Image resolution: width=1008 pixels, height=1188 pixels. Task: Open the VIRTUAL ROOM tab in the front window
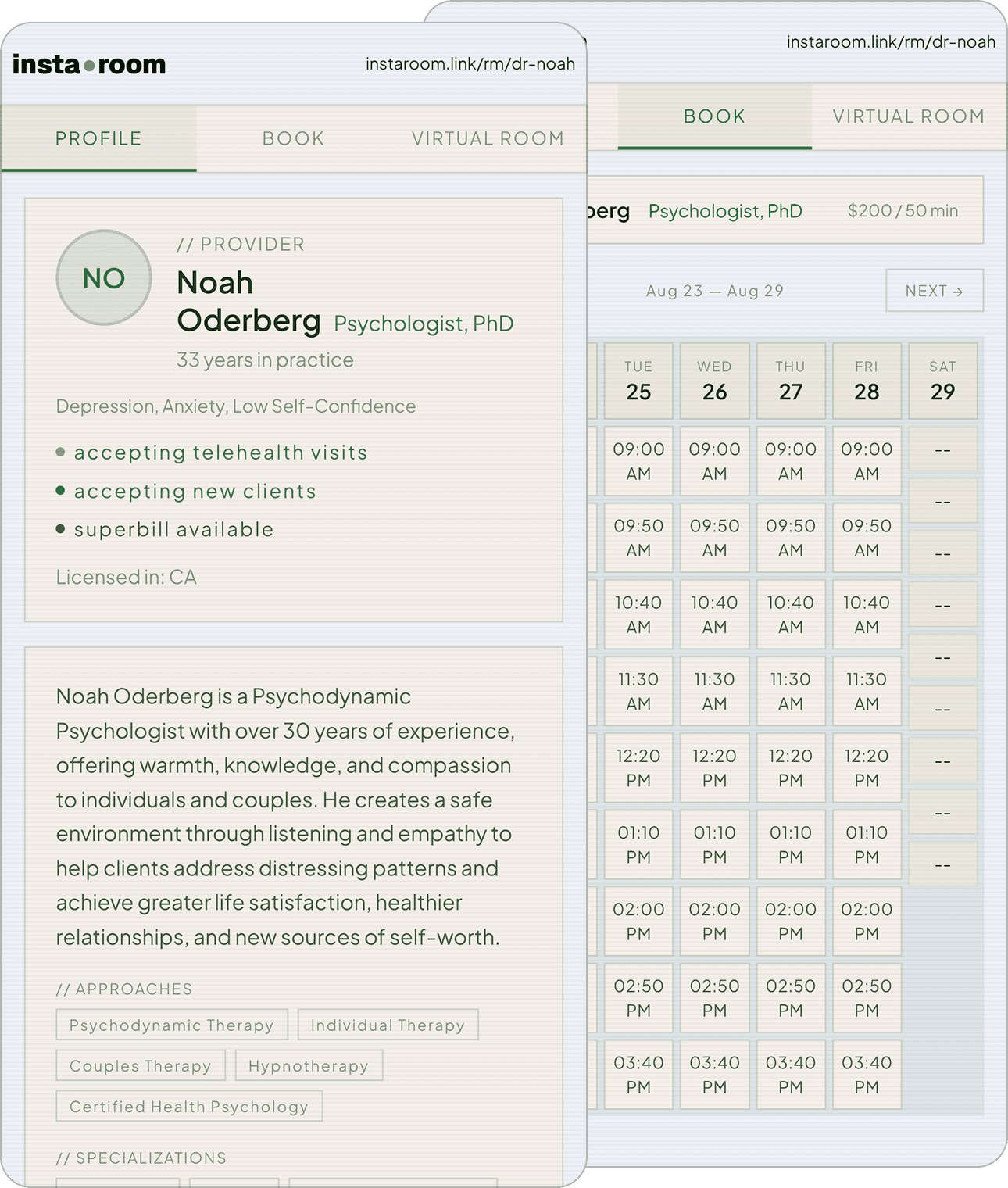click(488, 138)
